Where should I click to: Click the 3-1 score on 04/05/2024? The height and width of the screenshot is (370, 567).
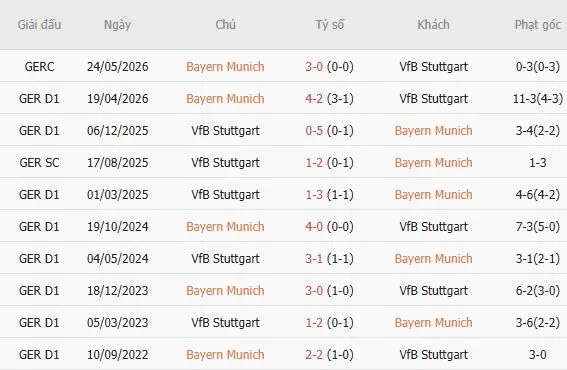pyautogui.click(x=314, y=259)
